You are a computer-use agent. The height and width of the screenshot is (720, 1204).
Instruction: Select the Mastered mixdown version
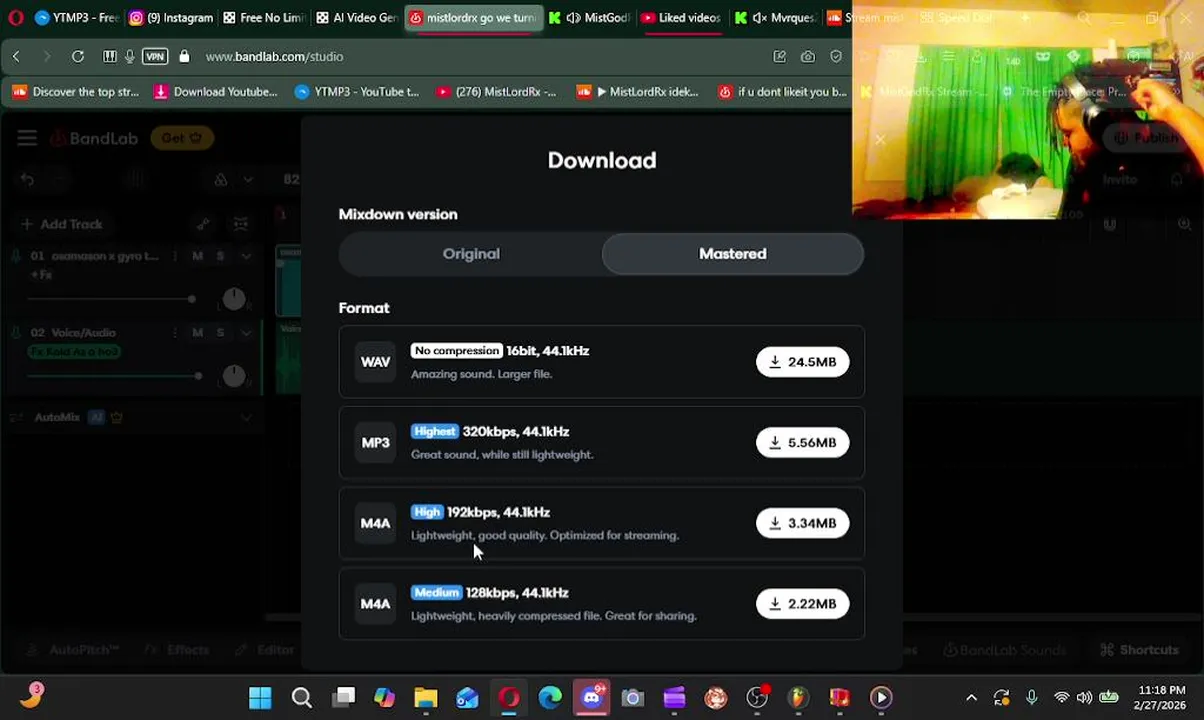pyautogui.click(x=733, y=254)
